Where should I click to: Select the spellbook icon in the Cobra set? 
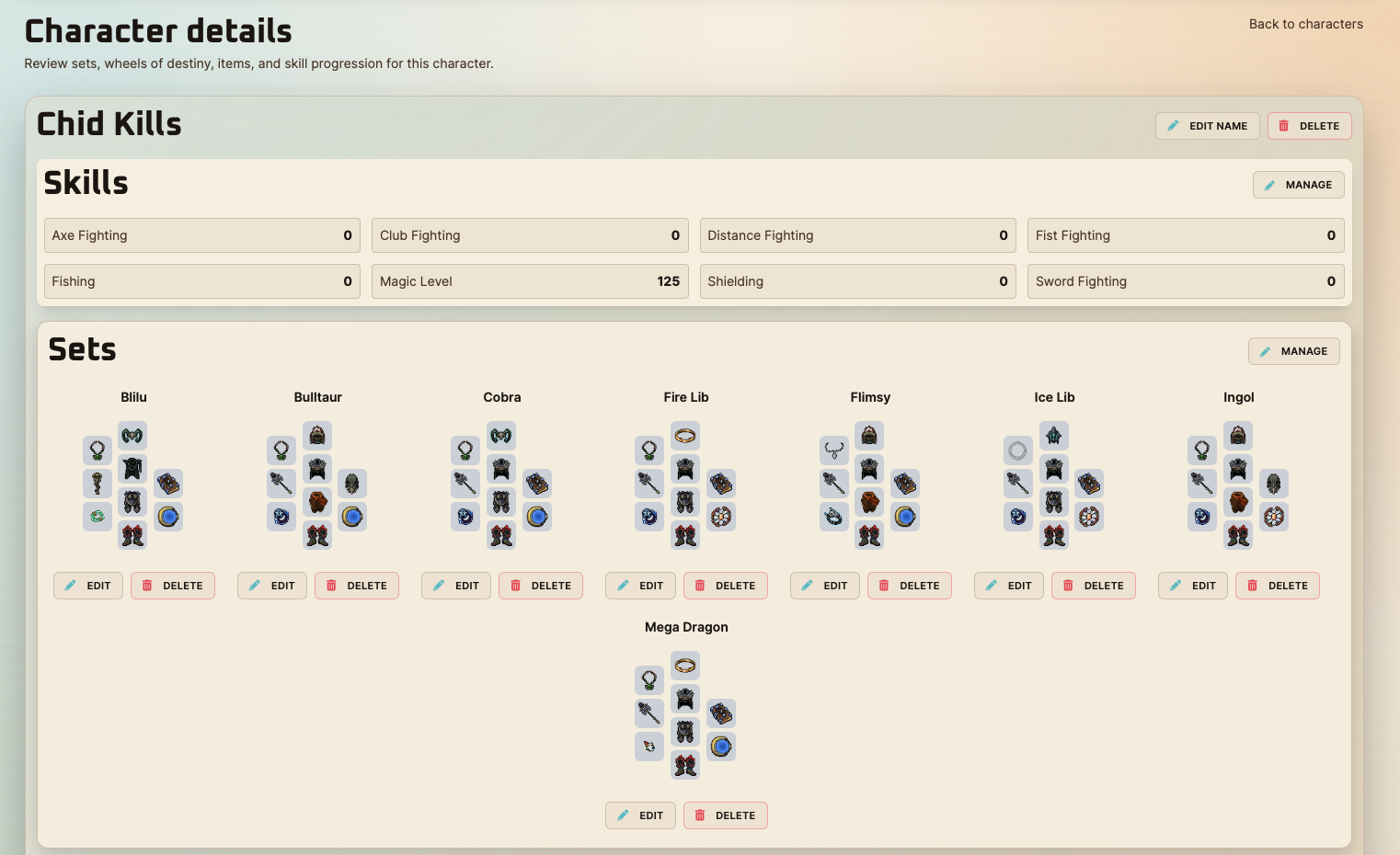[x=537, y=484]
